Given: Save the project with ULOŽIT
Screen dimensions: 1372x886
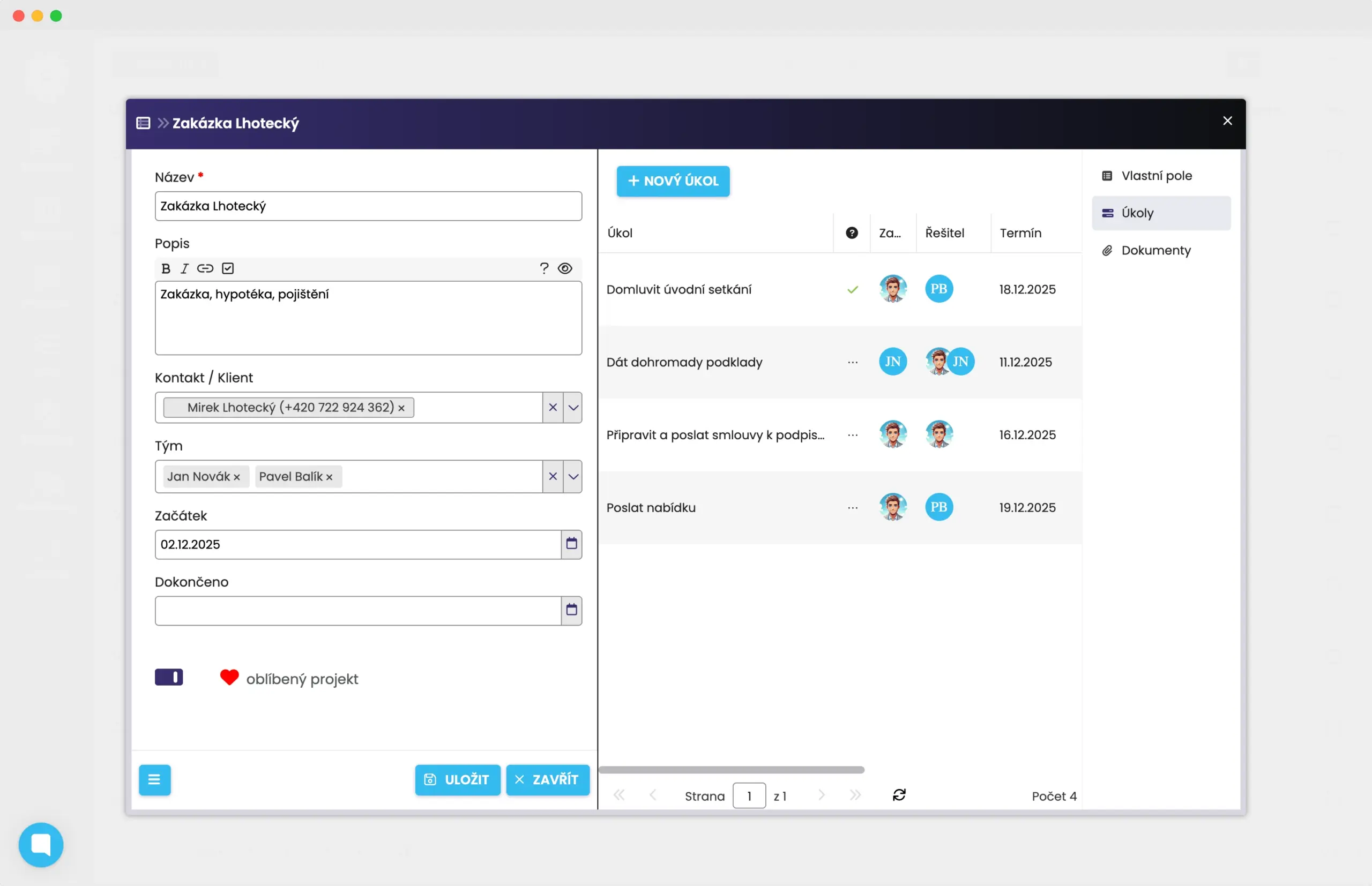Looking at the screenshot, I should click(457, 779).
